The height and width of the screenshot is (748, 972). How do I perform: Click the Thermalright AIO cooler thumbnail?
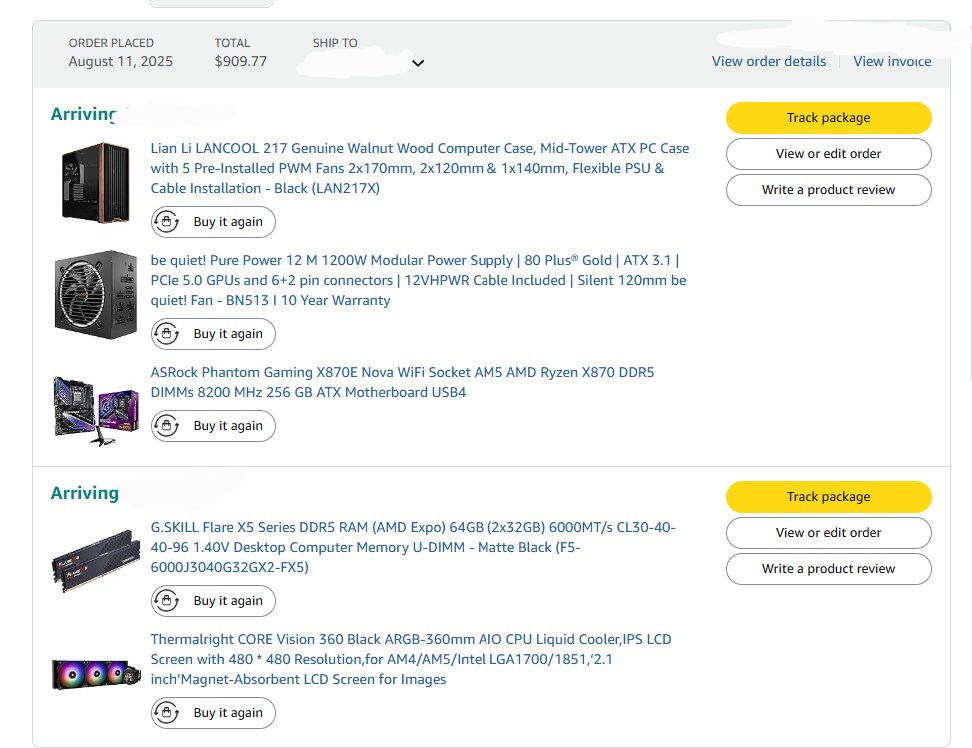tap(95, 674)
